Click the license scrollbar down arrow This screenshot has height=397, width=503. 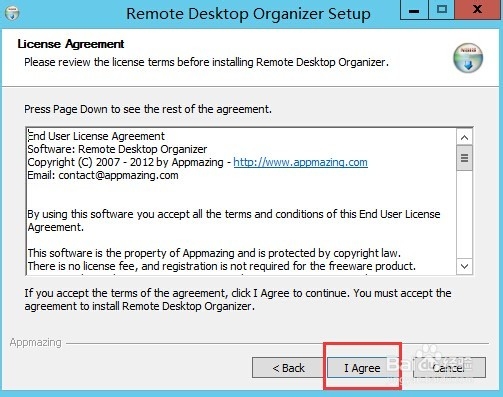[464, 266]
